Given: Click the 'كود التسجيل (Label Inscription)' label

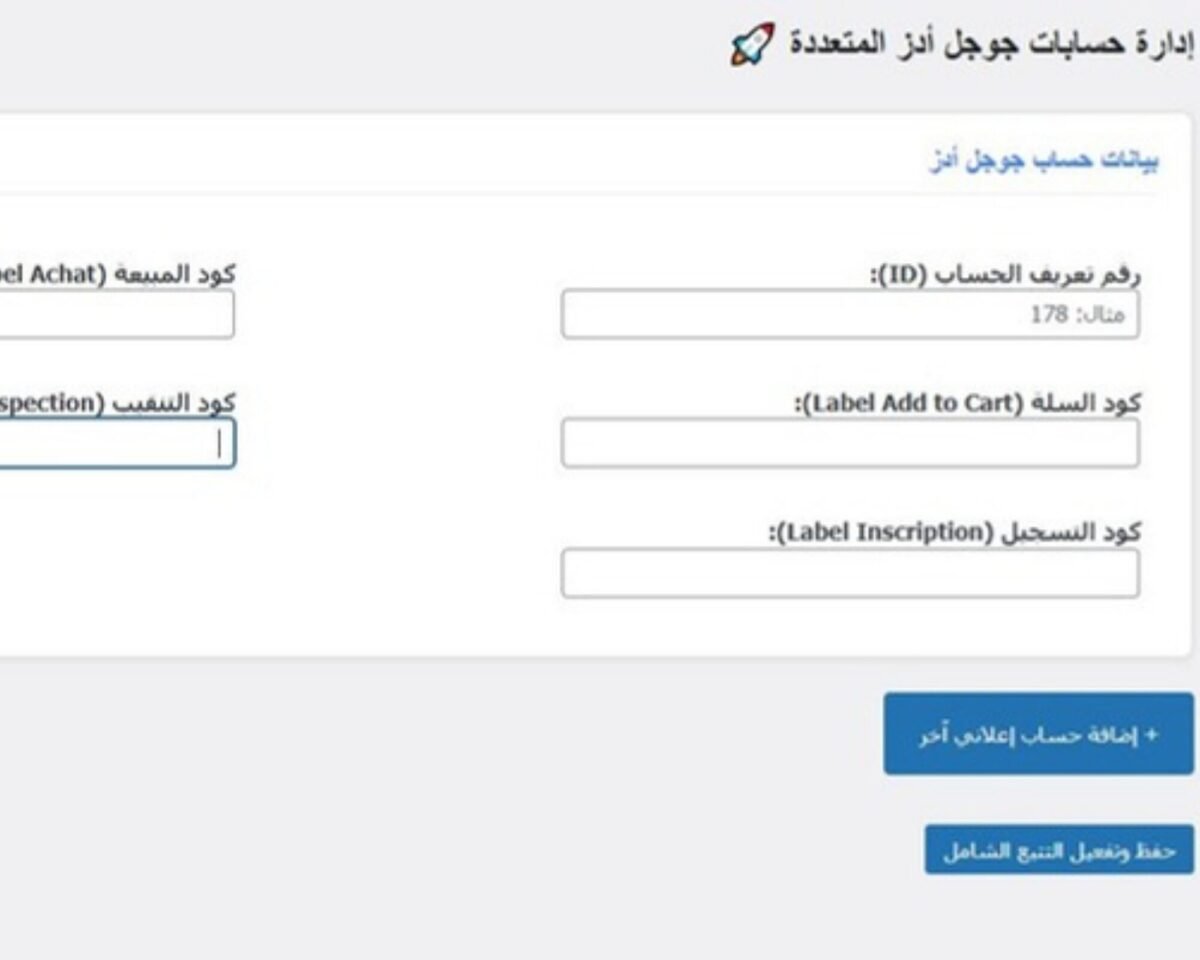Looking at the screenshot, I should (954, 532).
